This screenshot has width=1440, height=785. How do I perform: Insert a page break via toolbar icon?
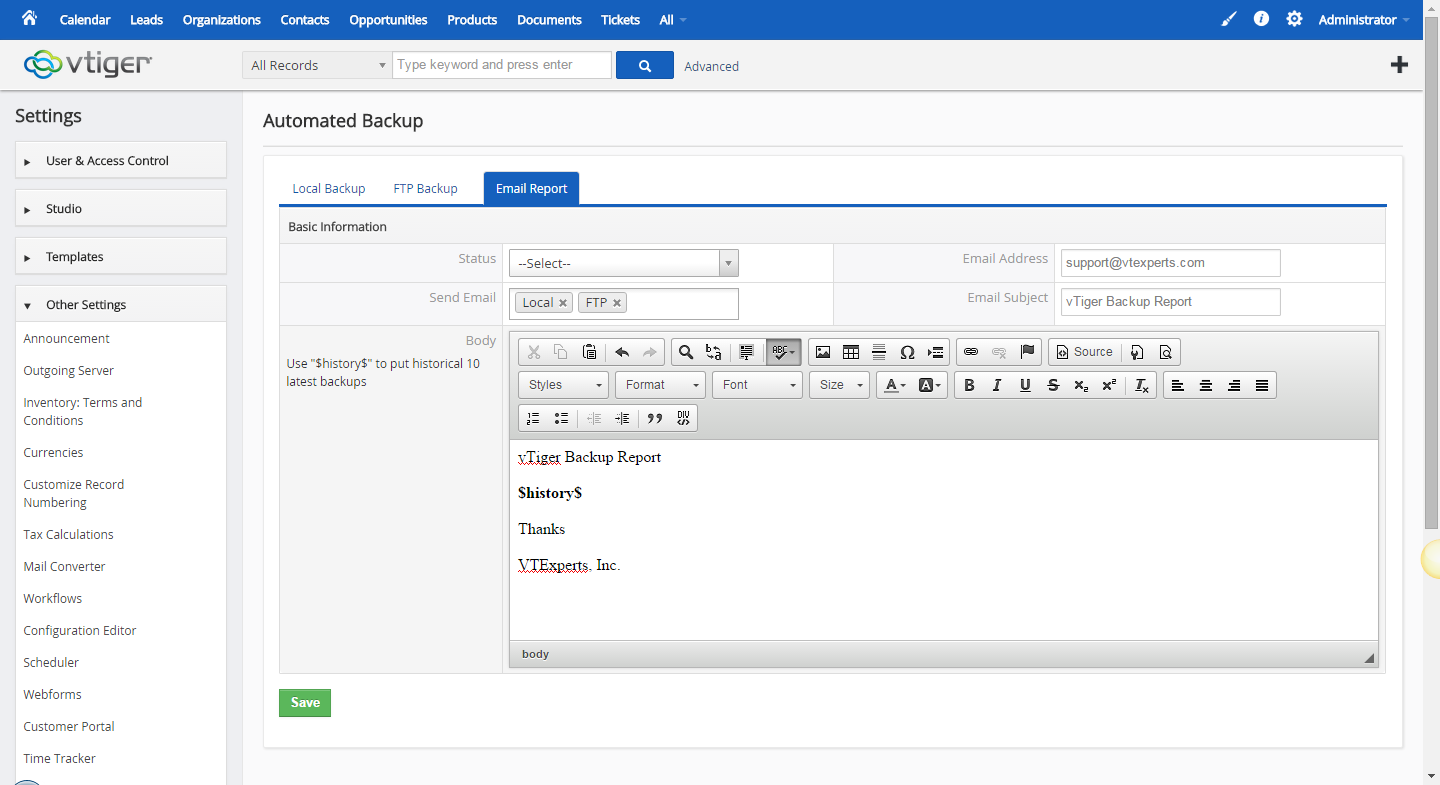935,352
